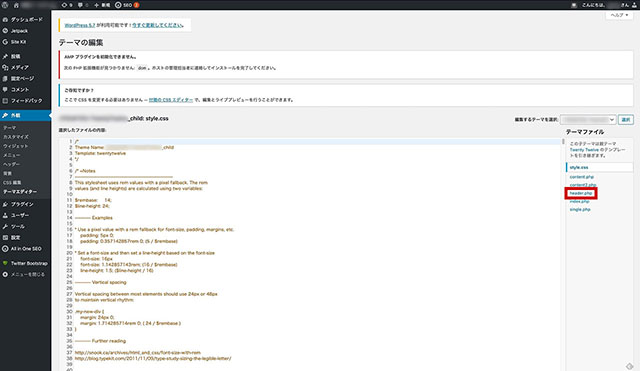Click the 選択 button next to theme dropdown
The width and height of the screenshot is (640, 371).
tap(626, 120)
